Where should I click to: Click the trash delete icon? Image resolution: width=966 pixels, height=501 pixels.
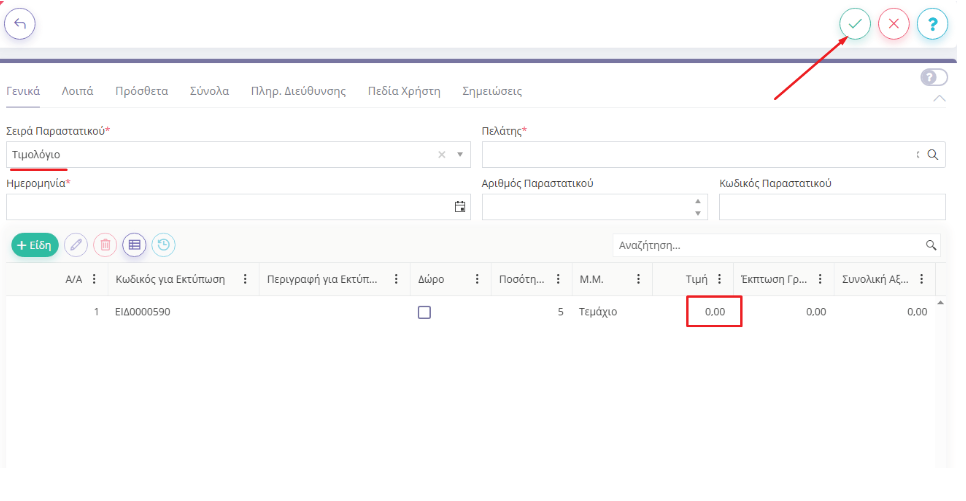point(105,244)
